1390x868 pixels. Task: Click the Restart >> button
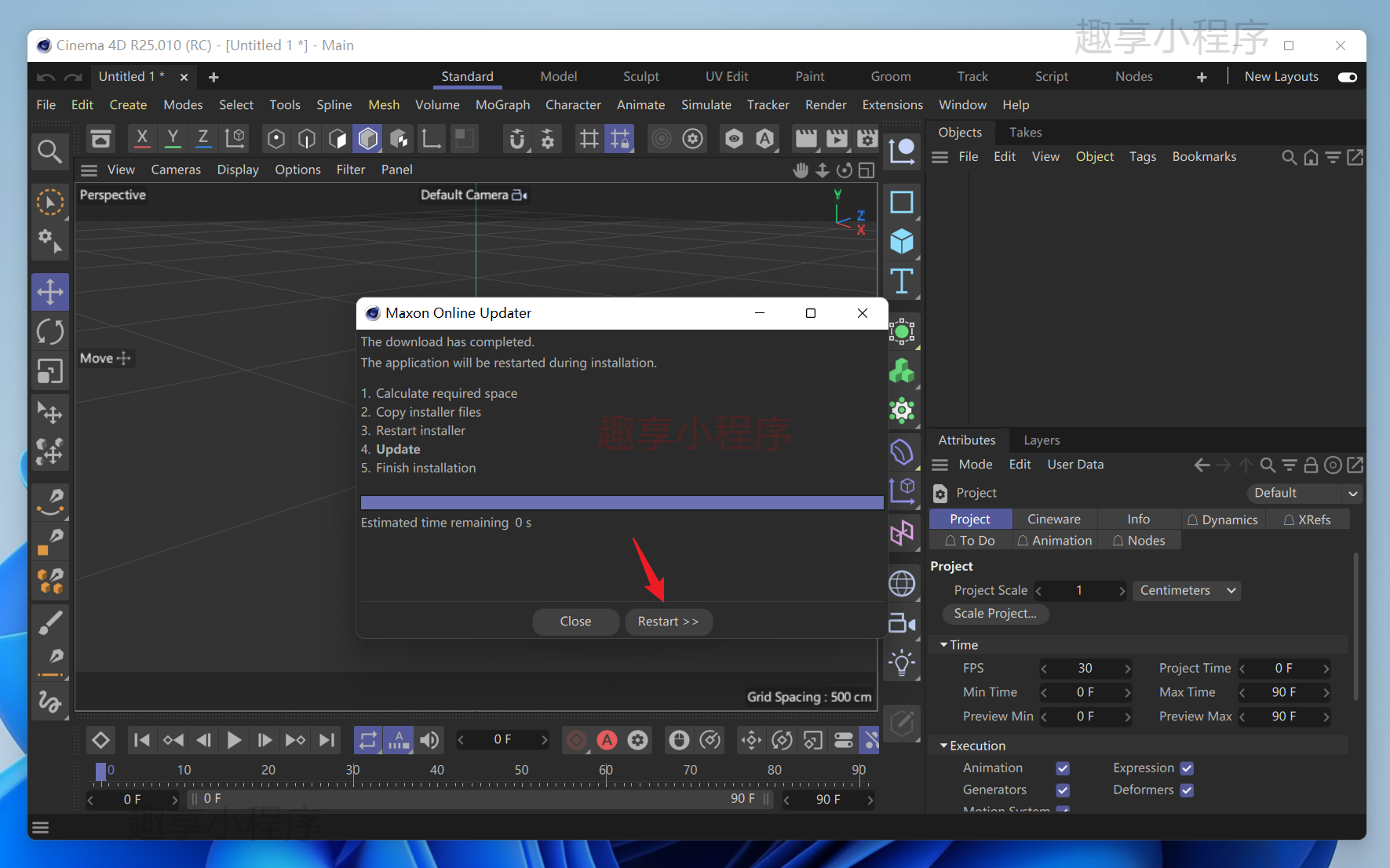coord(668,622)
